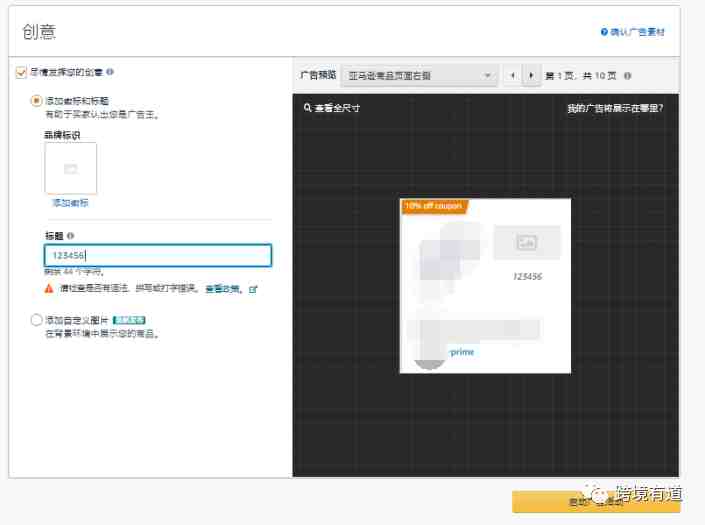Click the 10% off coupon badge

tap(434, 206)
